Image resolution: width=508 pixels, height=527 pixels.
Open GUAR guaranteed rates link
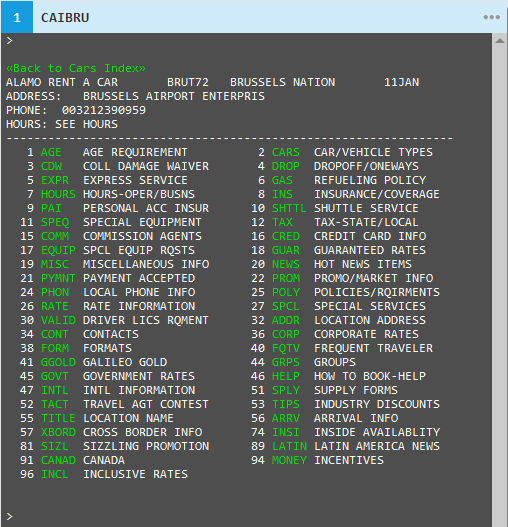point(285,250)
